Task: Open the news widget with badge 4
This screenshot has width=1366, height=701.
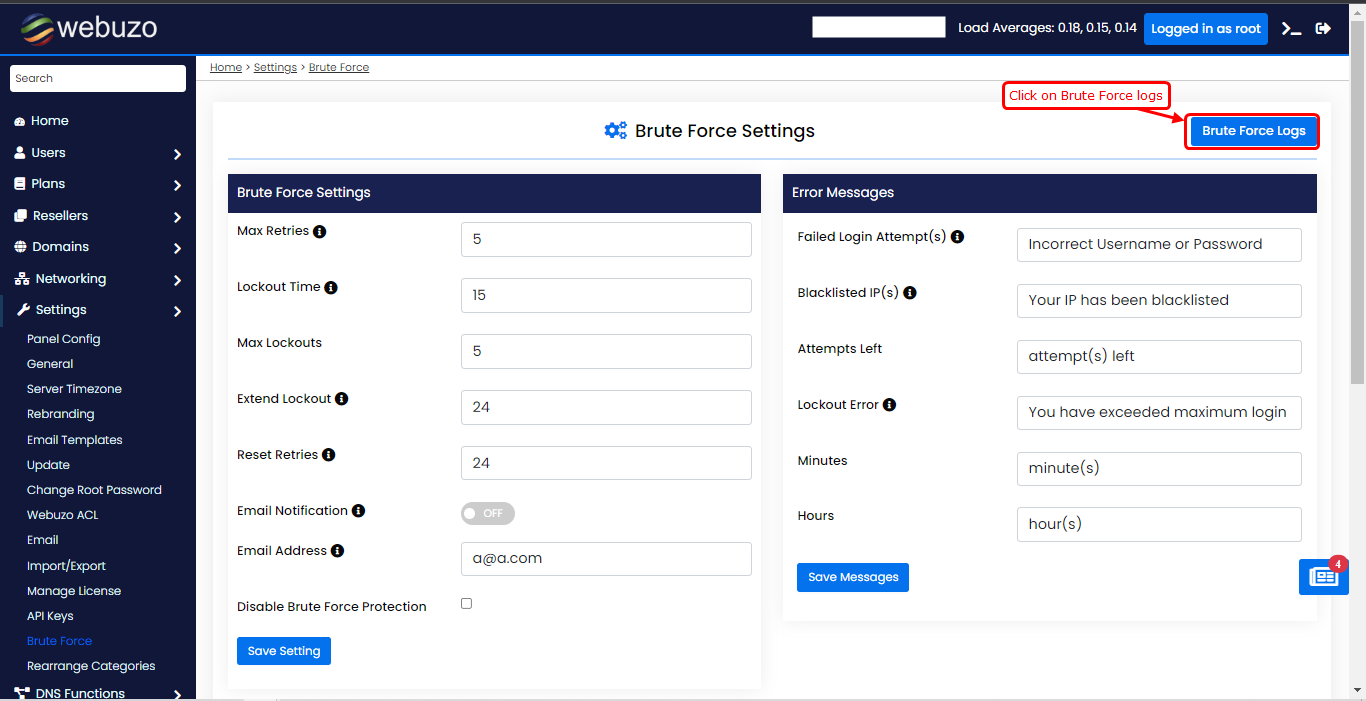Action: point(1323,577)
